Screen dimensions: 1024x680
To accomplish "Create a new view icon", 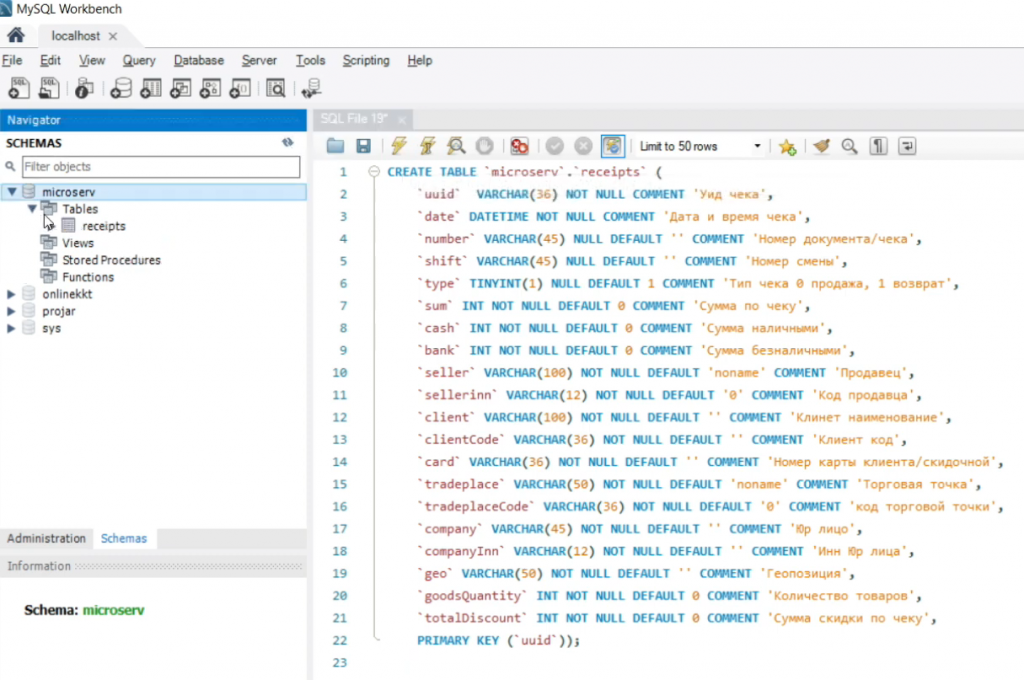I will coord(180,88).
